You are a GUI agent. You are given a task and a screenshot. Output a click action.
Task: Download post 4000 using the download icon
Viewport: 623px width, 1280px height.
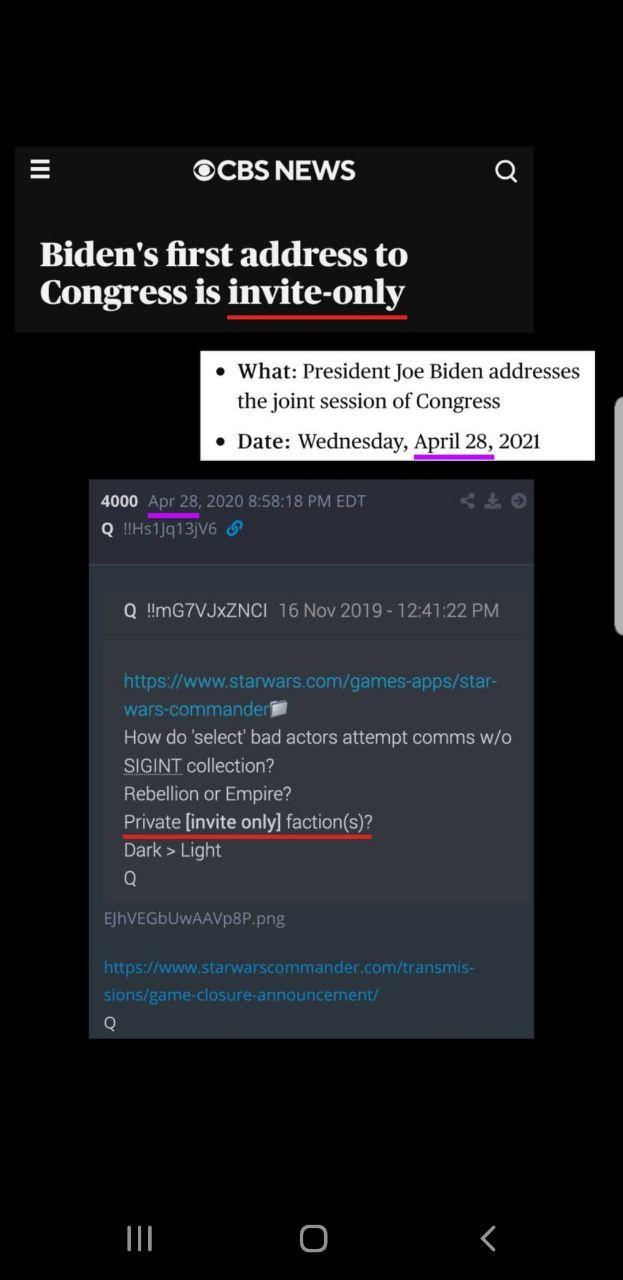pos(493,500)
